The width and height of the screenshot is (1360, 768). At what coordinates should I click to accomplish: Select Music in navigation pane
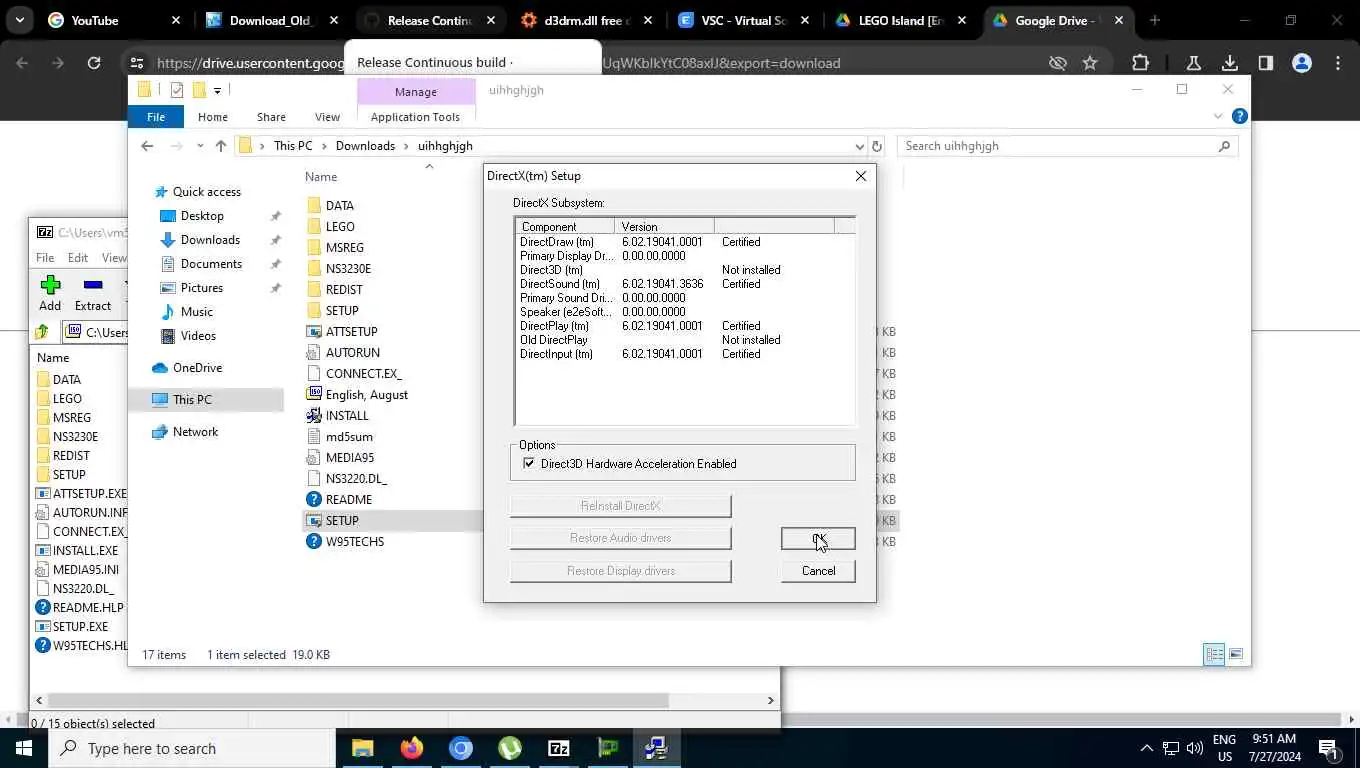tap(196, 312)
